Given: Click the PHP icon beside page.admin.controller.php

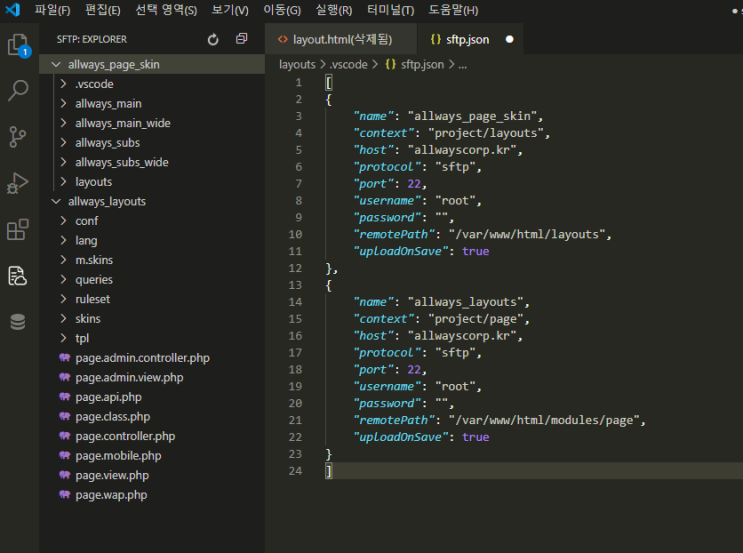Looking at the screenshot, I should [64, 357].
